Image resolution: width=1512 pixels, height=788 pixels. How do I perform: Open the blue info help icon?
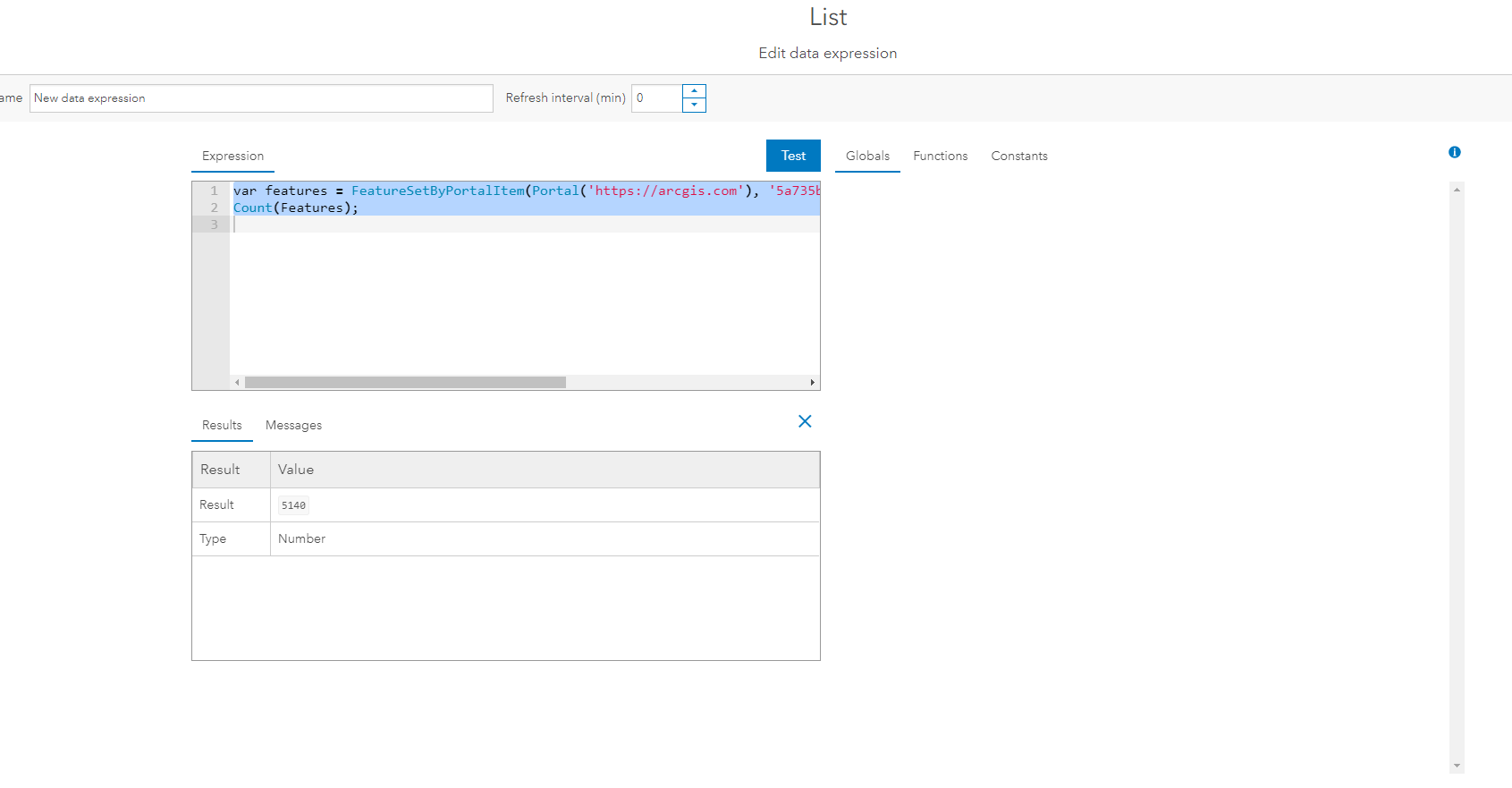click(1455, 152)
